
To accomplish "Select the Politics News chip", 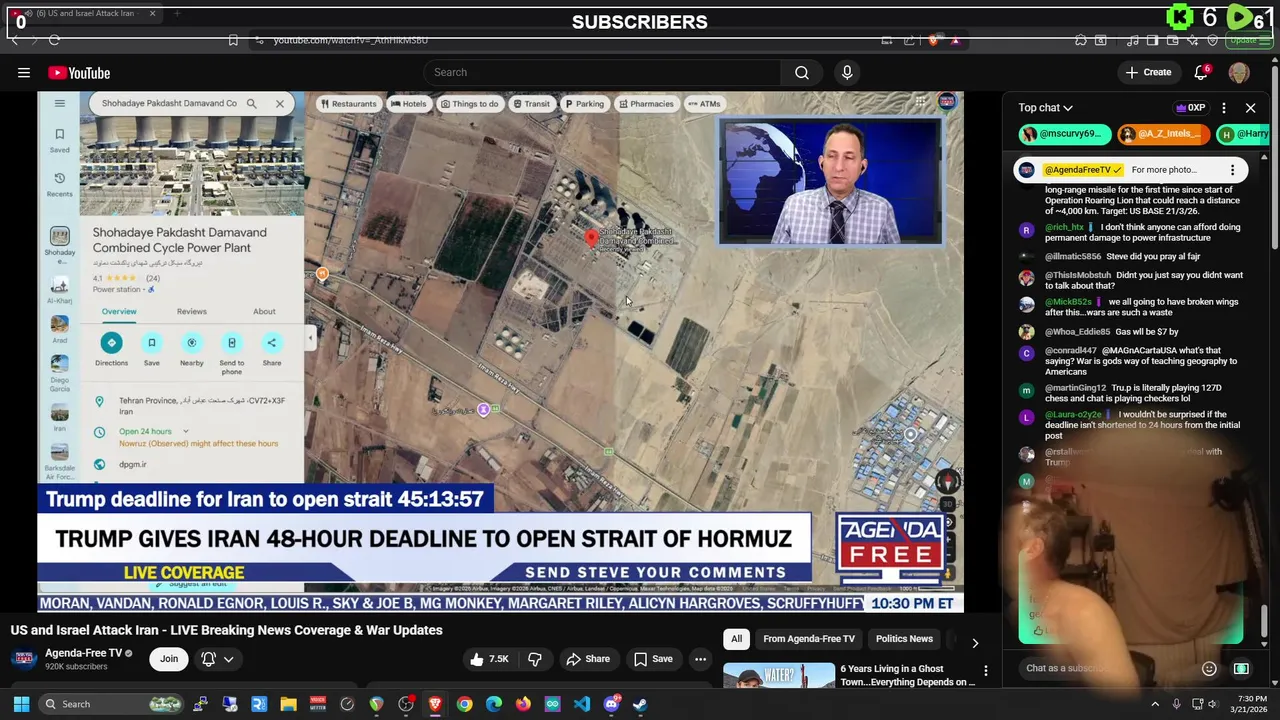I will (x=904, y=639).
